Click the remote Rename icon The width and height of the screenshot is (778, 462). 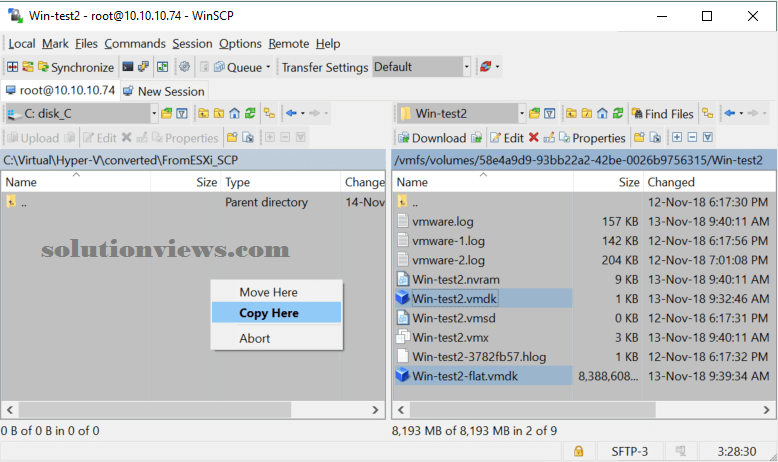[x=549, y=137]
